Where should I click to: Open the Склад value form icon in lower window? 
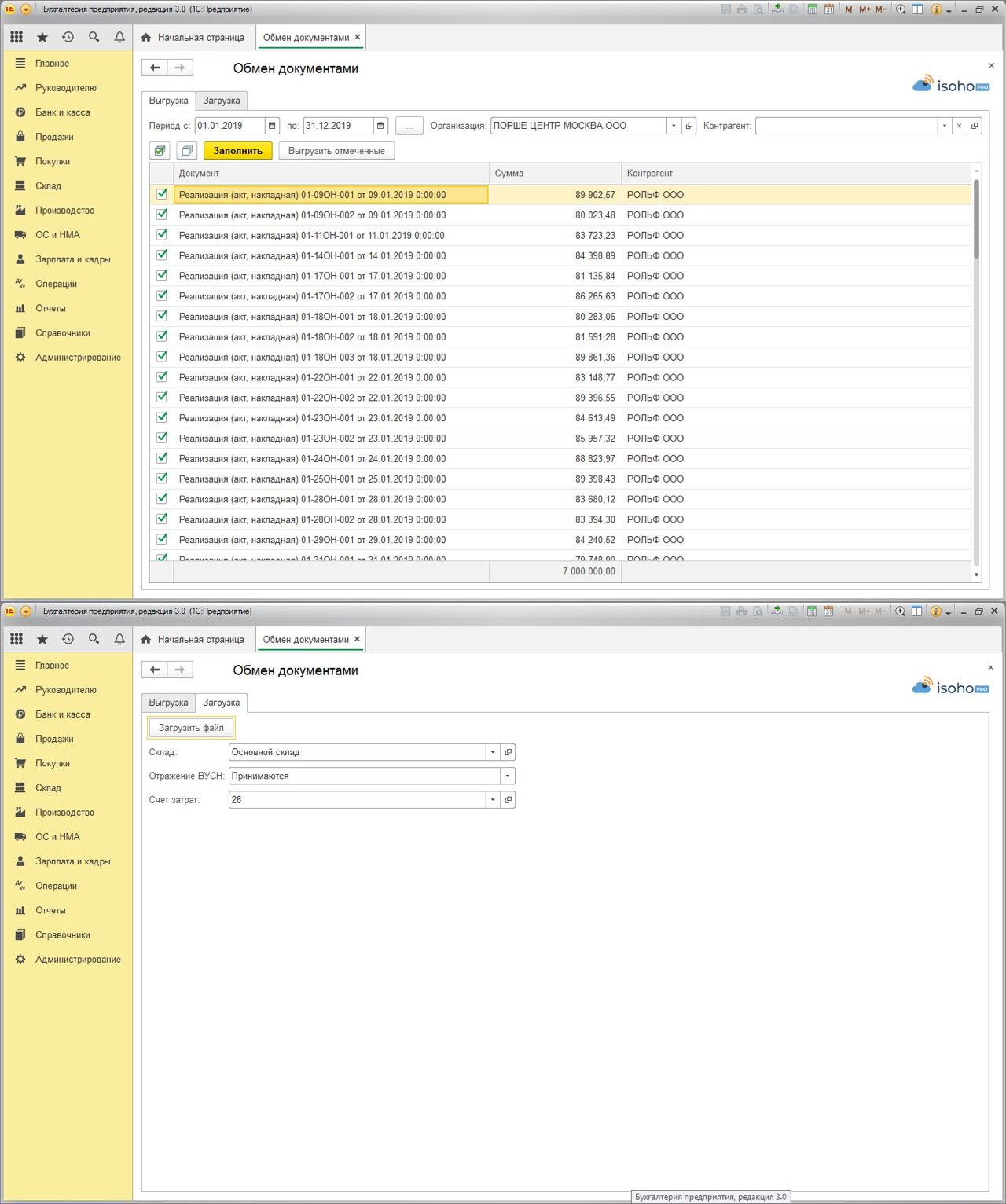tap(508, 752)
